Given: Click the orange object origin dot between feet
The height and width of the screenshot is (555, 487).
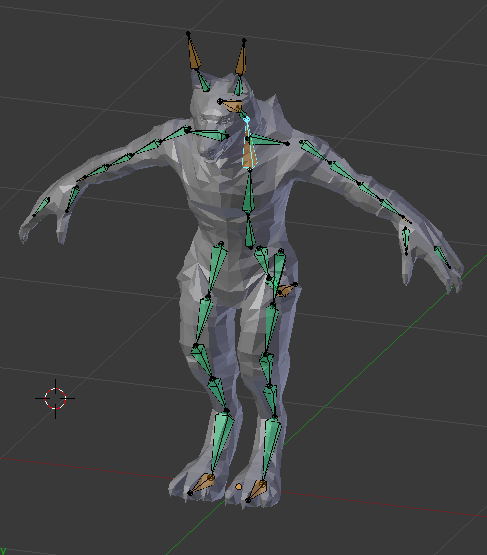Looking at the screenshot, I should 239,487.
